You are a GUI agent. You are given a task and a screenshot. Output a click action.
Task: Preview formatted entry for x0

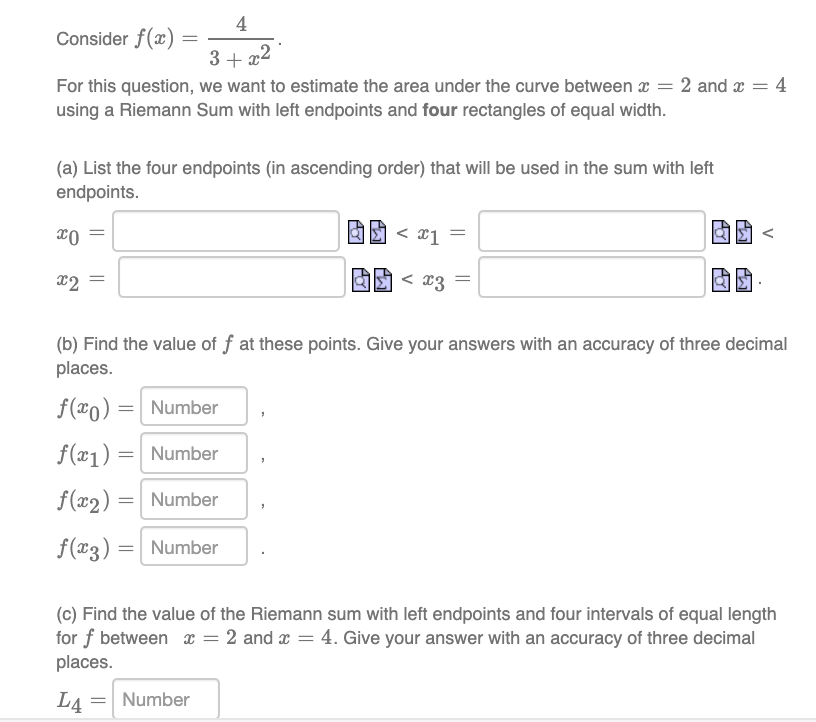(356, 232)
